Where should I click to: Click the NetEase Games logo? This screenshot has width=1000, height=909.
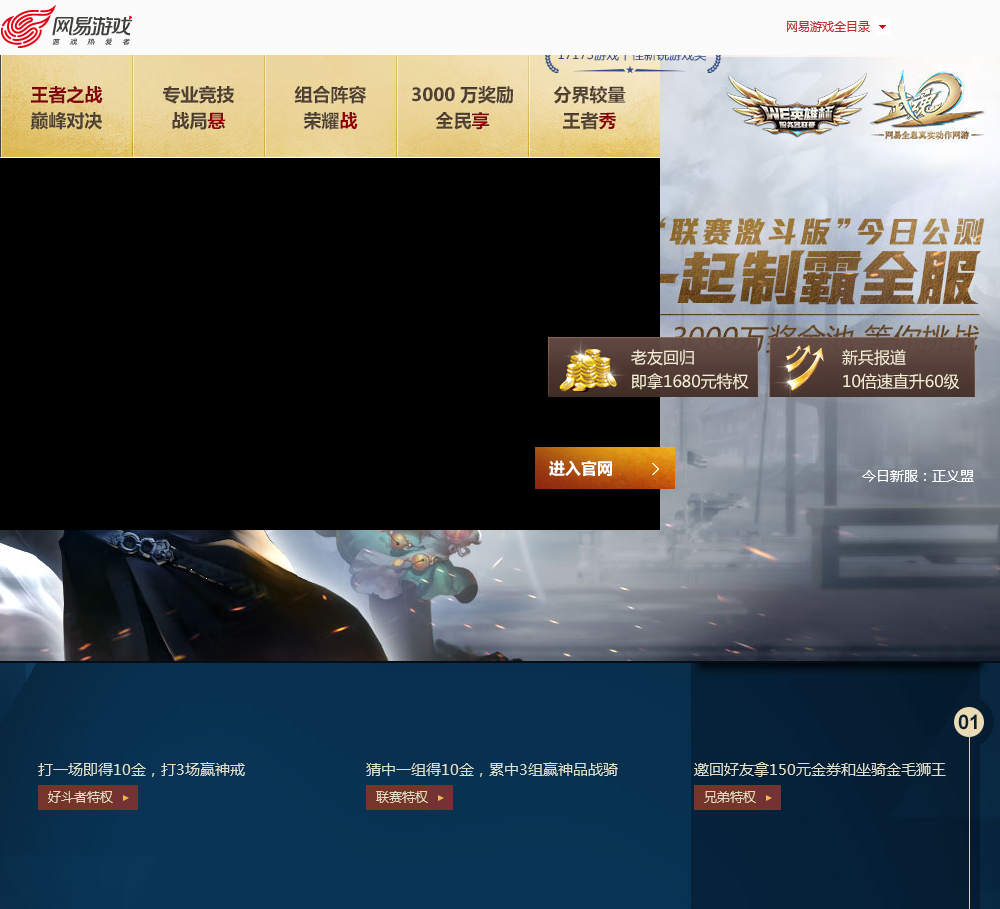tap(66, 26)
